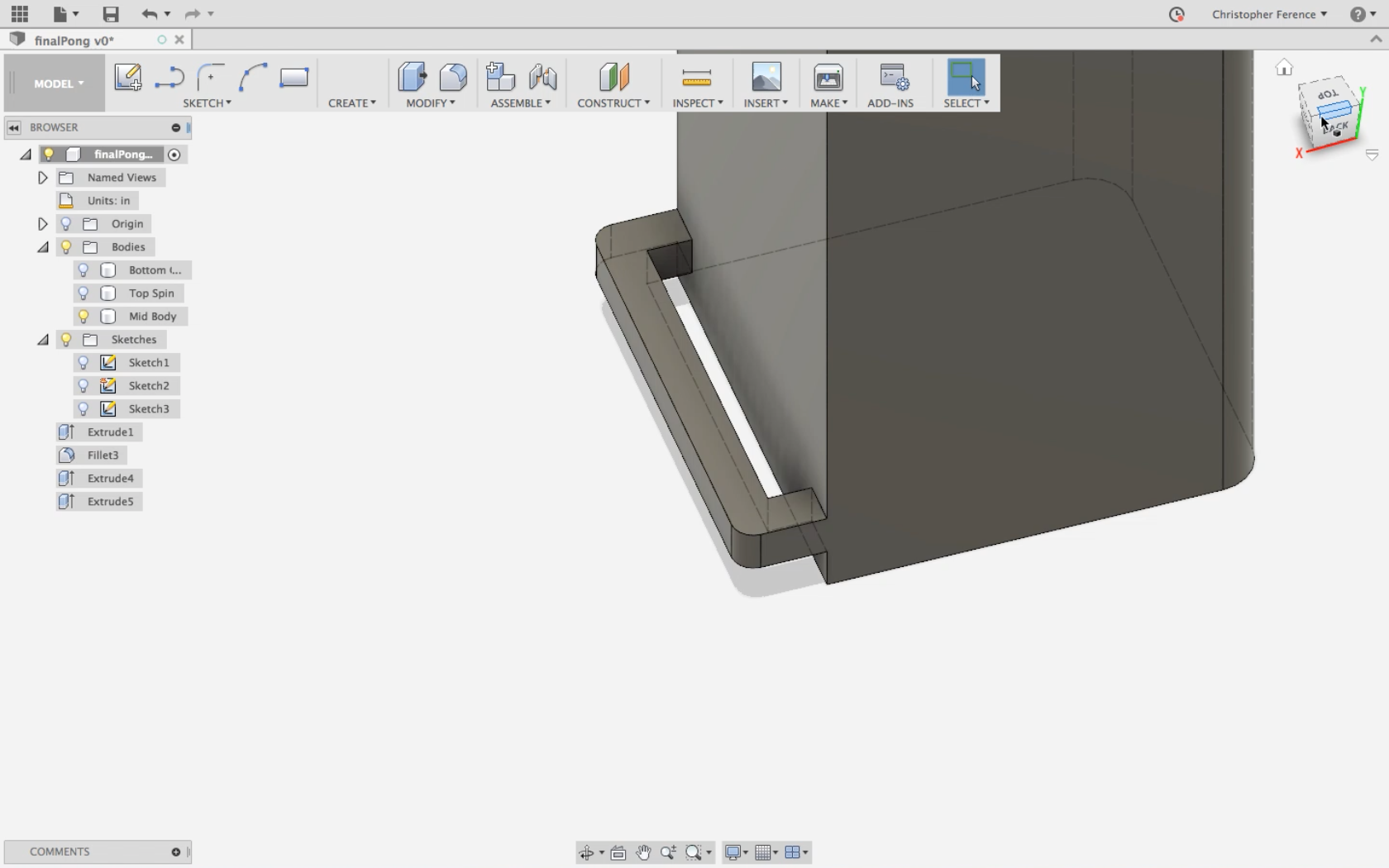Select the Fillet3 feature

[x=92, y=455]
